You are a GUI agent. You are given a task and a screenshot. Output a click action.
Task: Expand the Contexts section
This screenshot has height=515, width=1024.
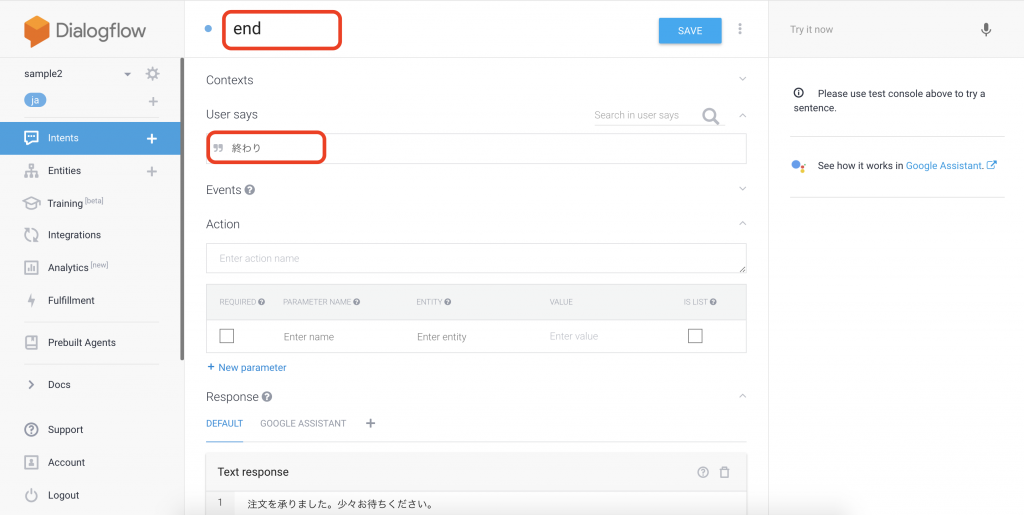pos(742,79)
